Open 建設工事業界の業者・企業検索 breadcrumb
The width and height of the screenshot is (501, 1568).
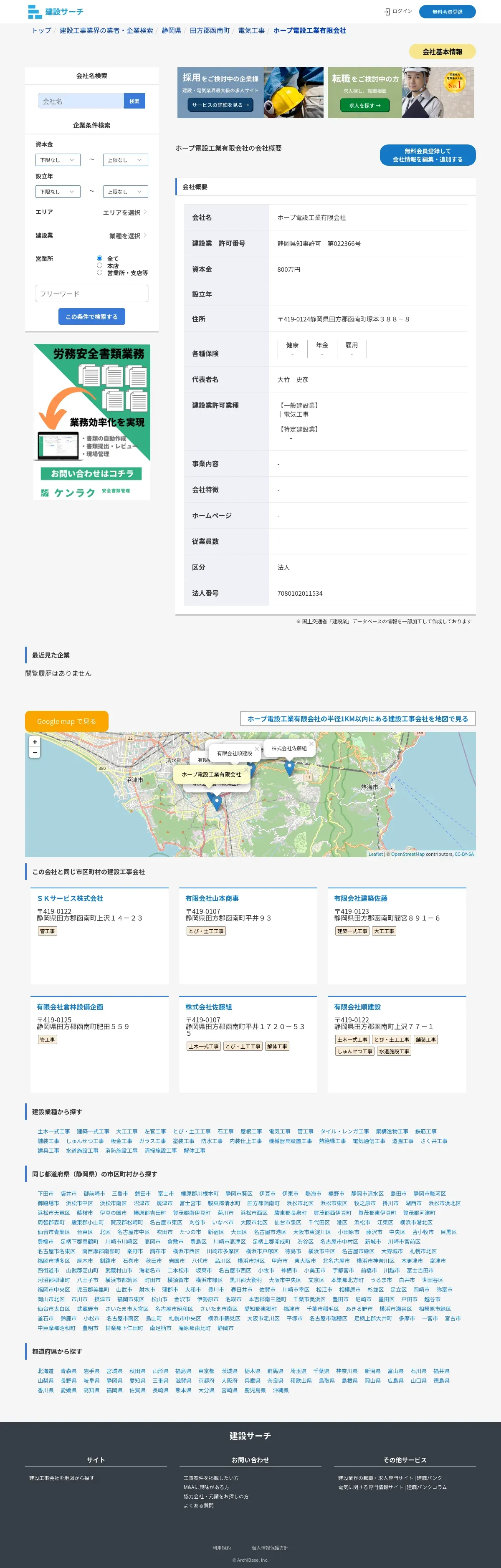point(106,30)
